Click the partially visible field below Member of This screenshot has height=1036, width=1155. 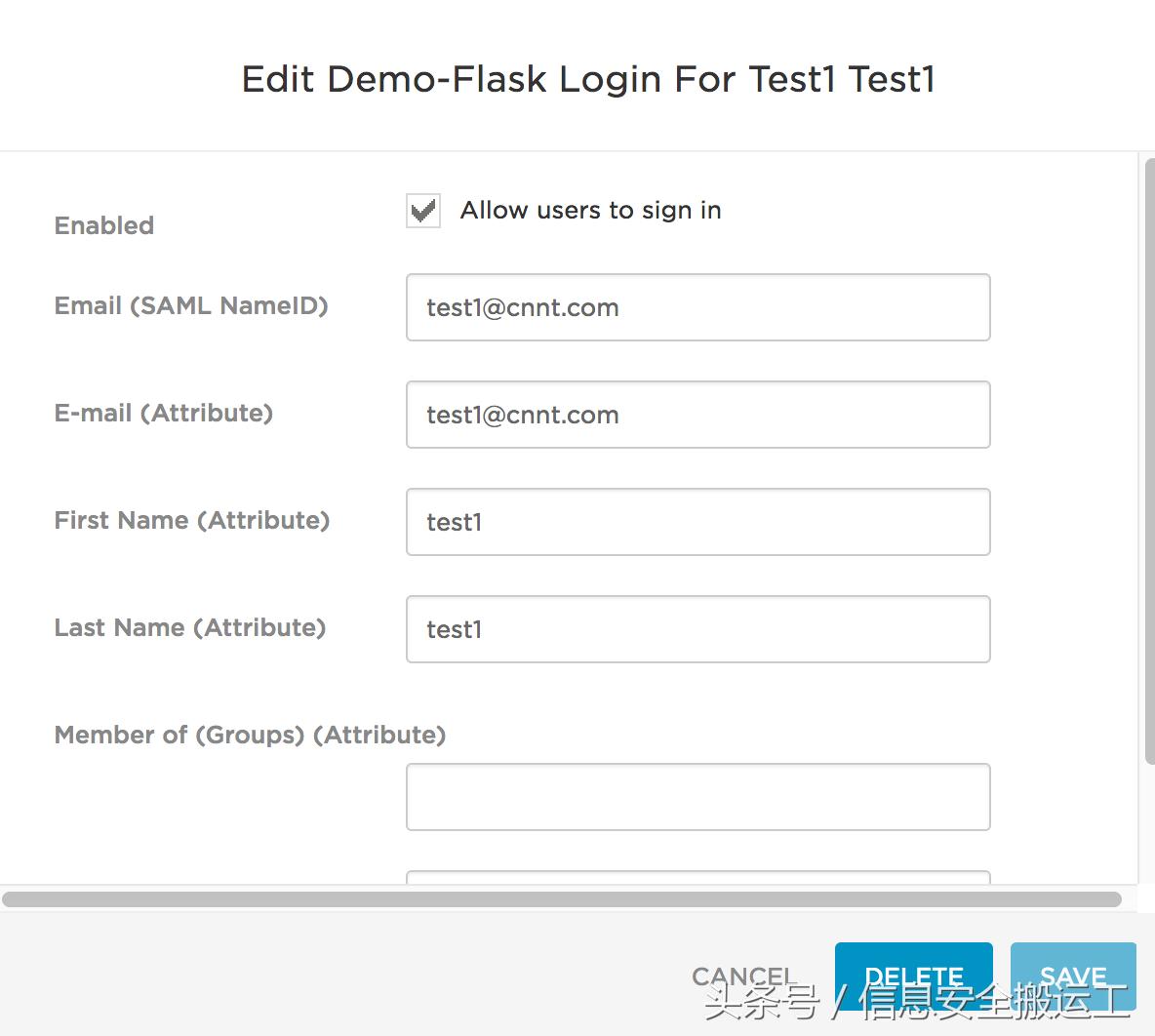(x=697, y=877)
